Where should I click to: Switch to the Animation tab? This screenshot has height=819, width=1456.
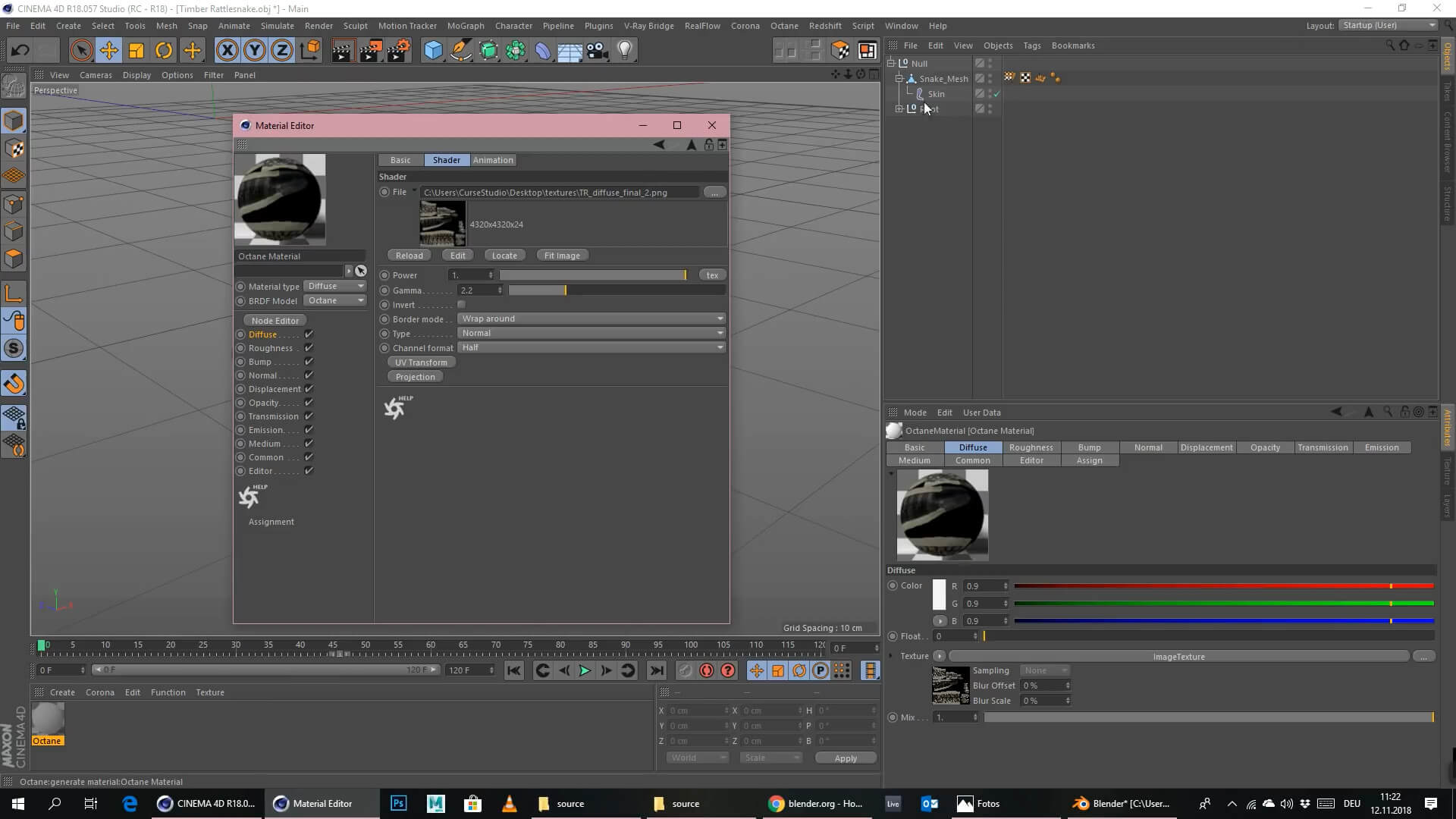[493, 160]
